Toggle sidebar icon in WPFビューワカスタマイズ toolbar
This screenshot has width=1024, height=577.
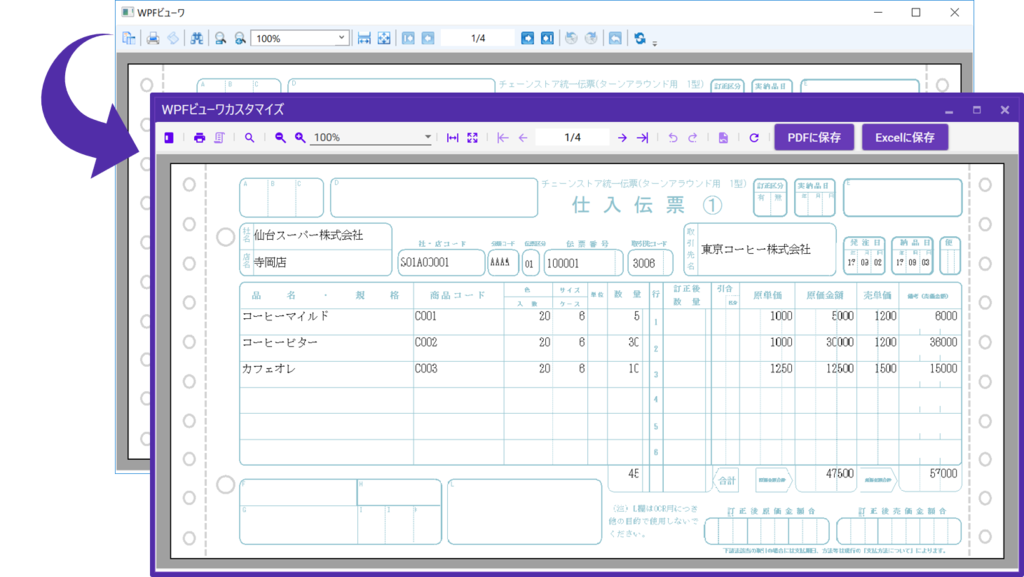click(168, 138)
